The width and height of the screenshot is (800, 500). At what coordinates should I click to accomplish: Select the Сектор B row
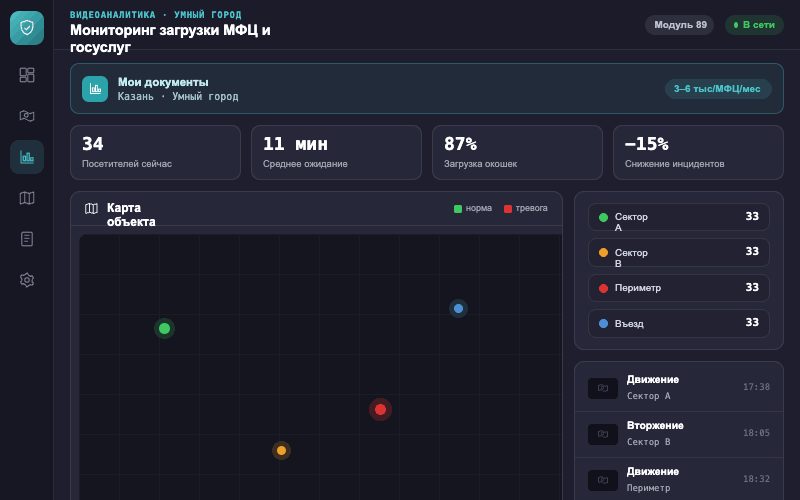tap(679, 253)
